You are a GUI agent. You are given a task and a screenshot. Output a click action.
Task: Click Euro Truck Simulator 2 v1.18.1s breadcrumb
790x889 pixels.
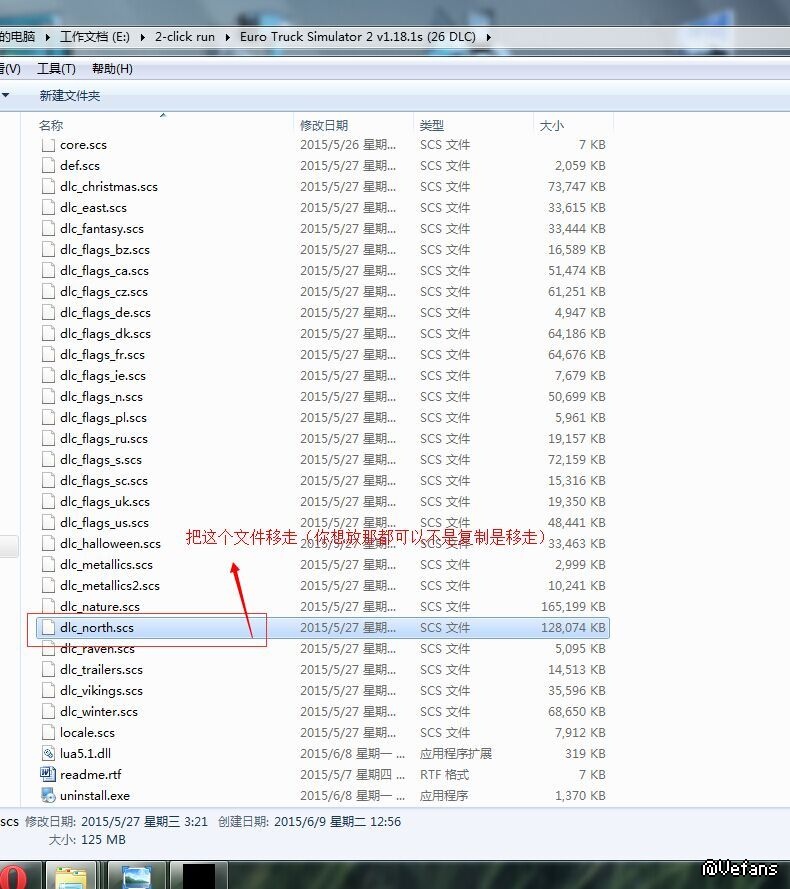pos(357,37)
